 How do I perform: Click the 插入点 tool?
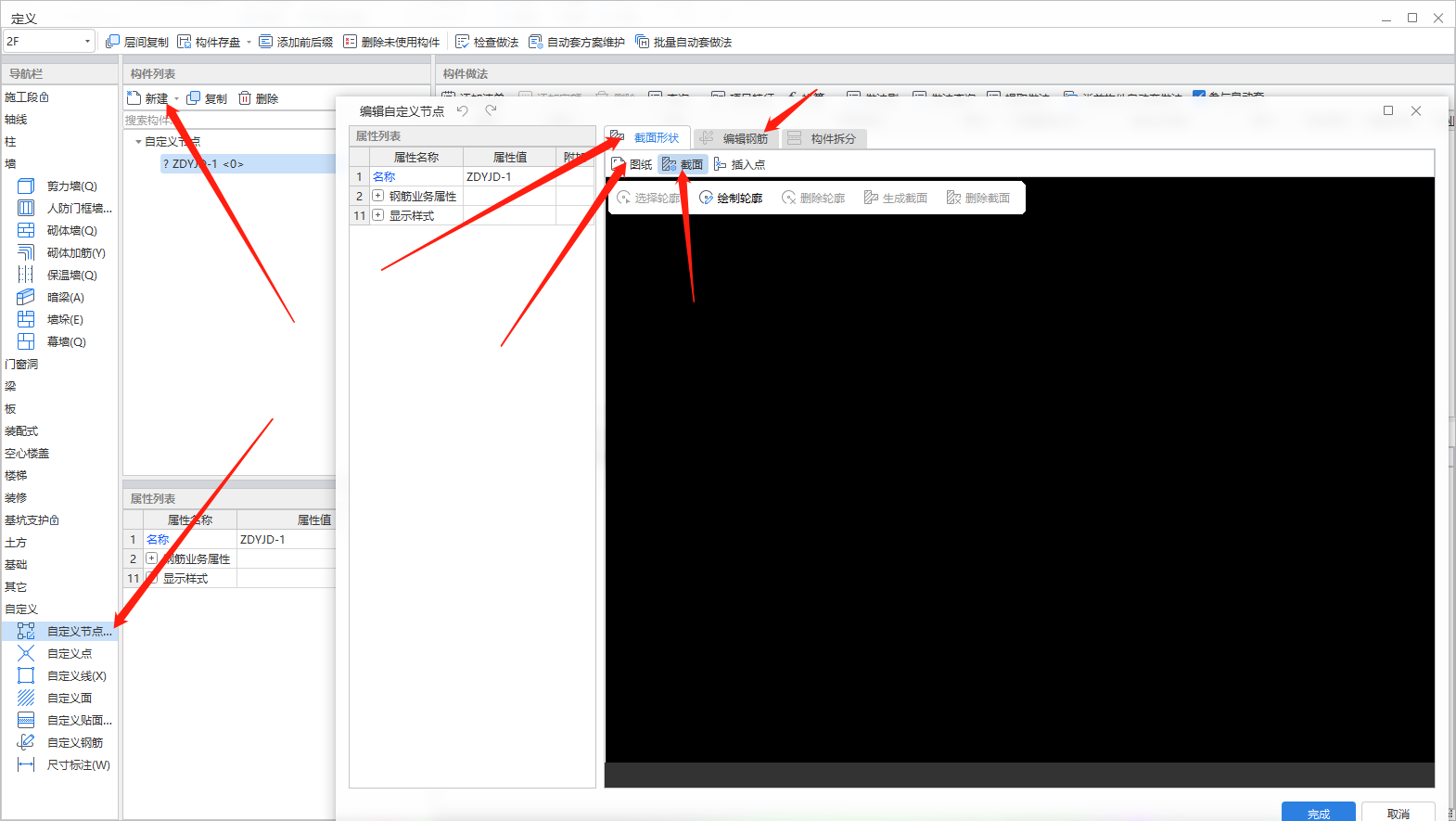tap(739, 164)
